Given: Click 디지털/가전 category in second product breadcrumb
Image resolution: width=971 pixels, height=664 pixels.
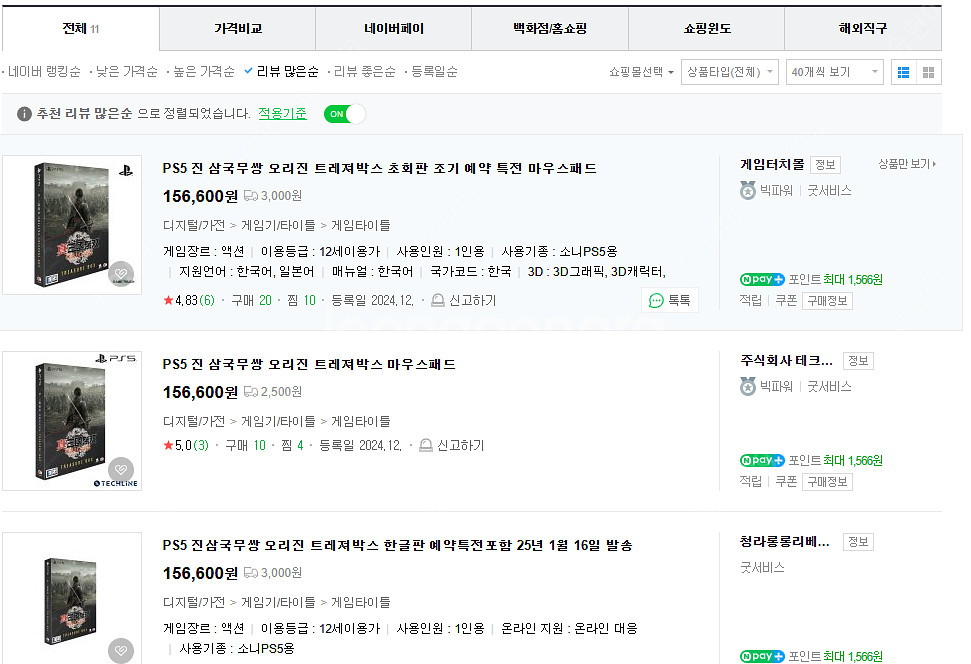Looking at the screenshot, I should [x=194, y=421].
